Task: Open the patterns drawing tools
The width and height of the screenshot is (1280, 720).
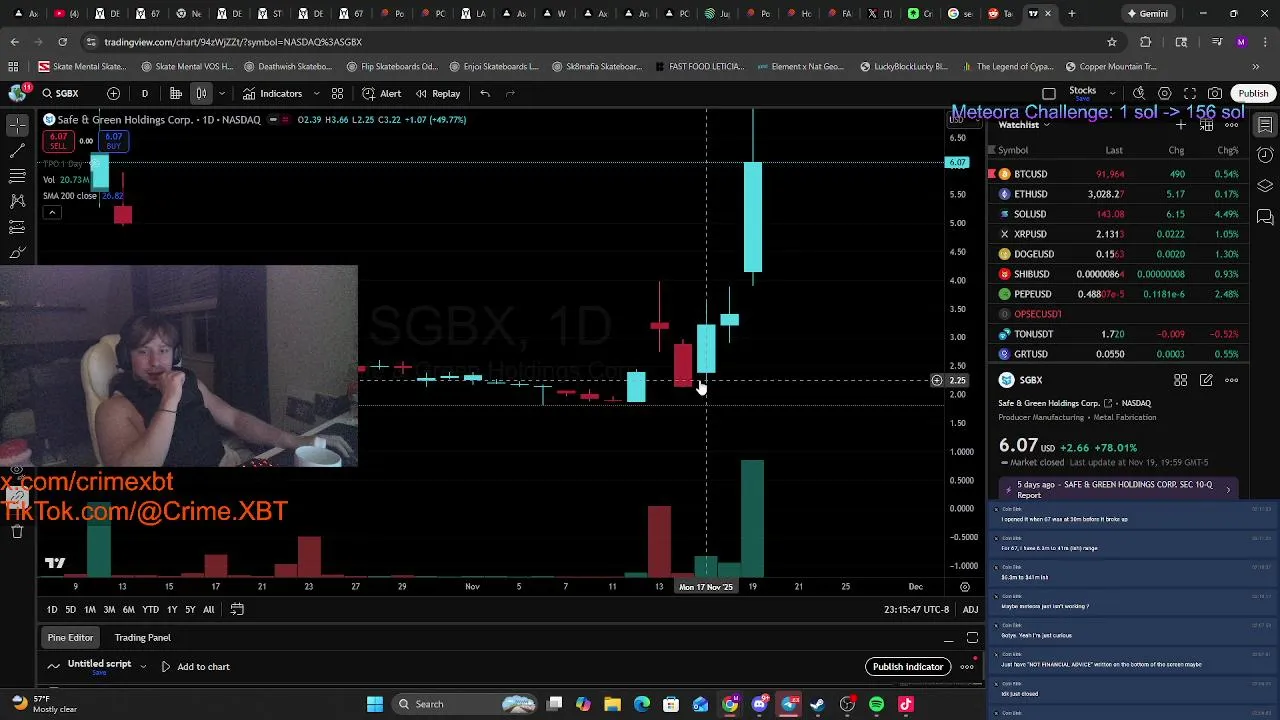Action: [17, 201]
